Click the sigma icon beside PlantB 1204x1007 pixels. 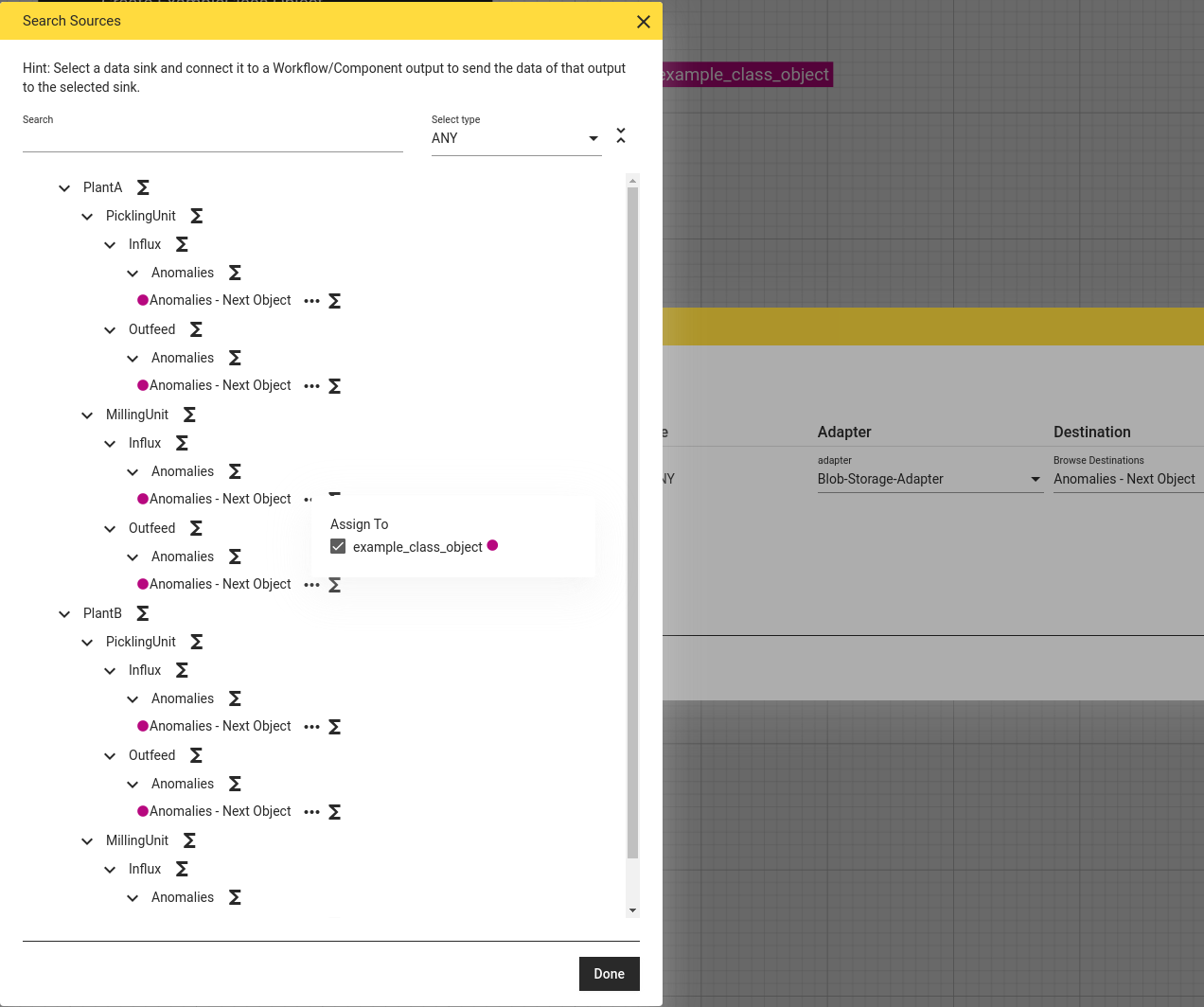pos(143,613)
